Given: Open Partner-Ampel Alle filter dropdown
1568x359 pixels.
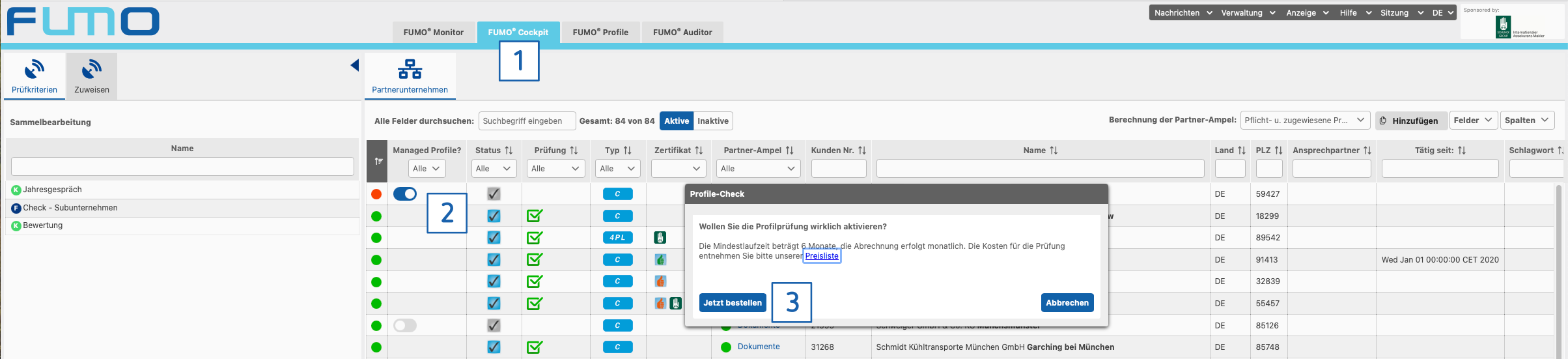Looking at the screenshot, I should [759, 169].
